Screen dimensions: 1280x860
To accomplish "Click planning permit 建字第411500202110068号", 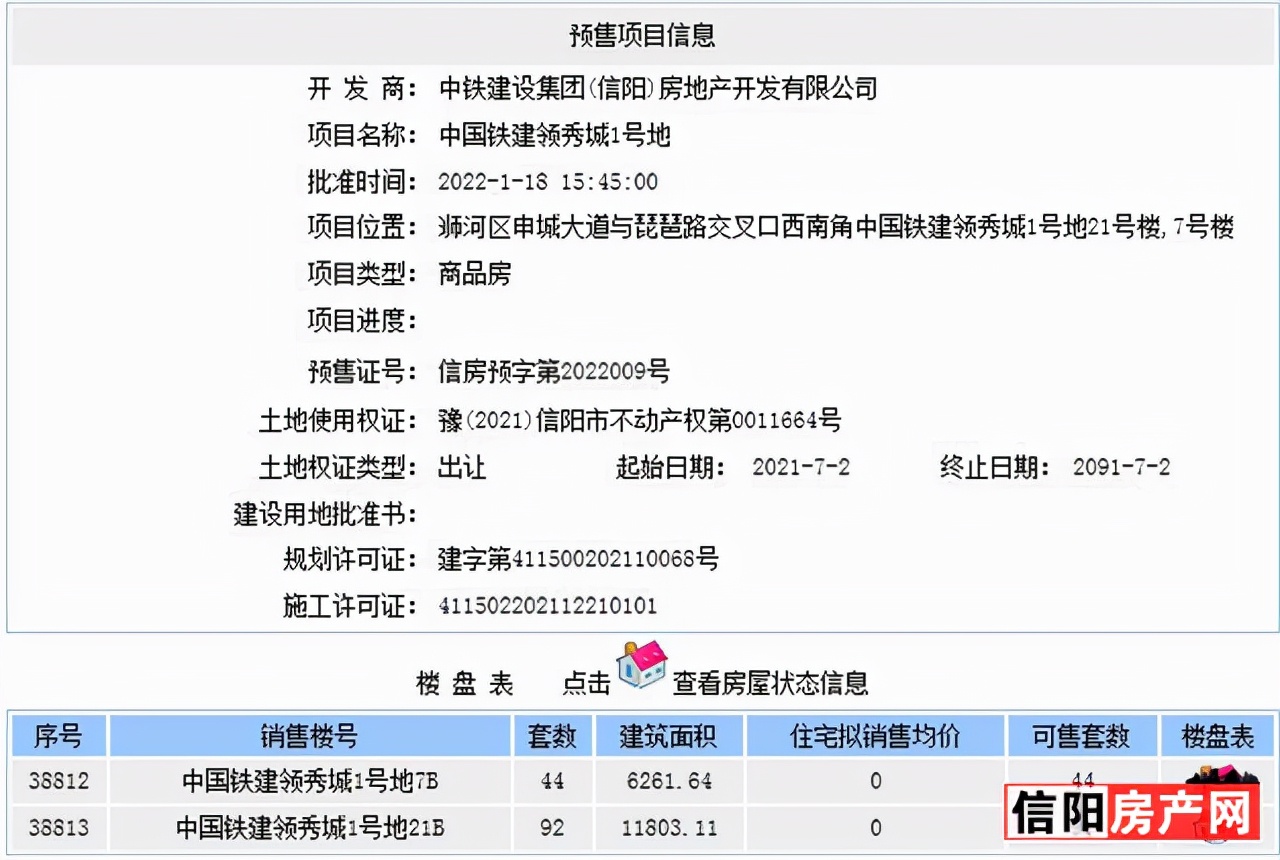I will coord(578,558).
